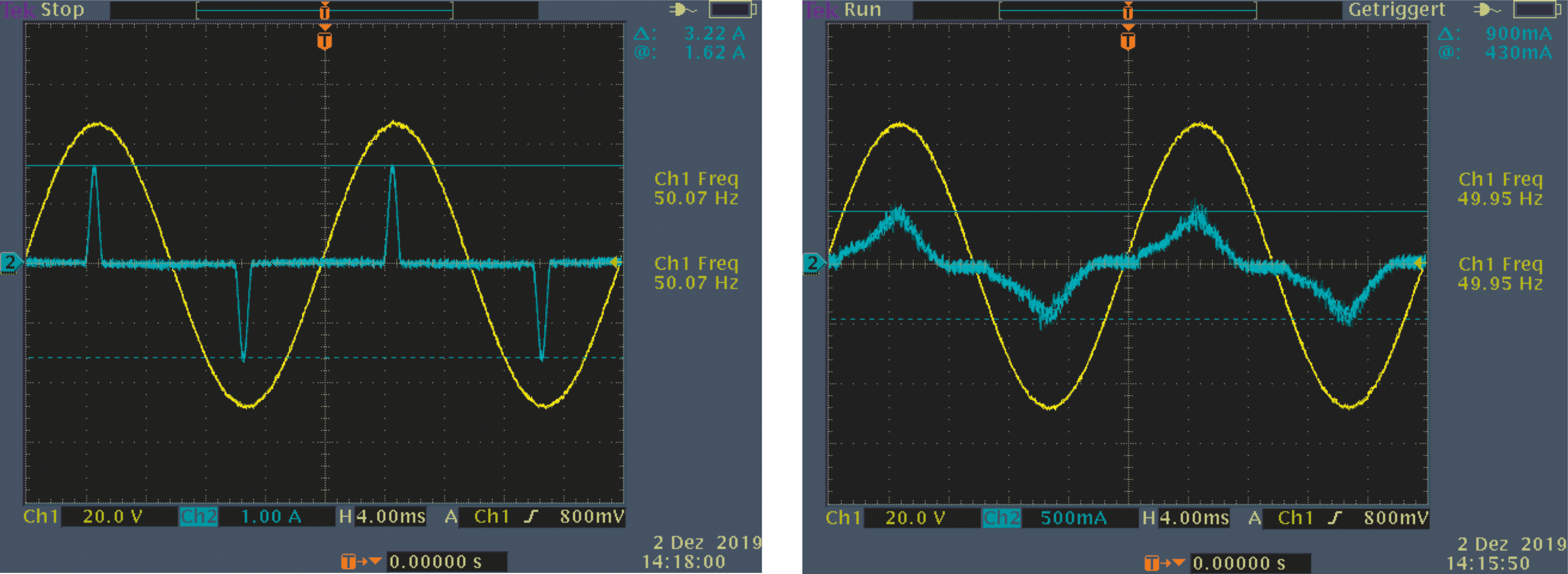Click the 1.00 A vertical scale readout
Image resolution: width=1568 pixels, height=574 pixels.
pyautogui.click(x=271, y=517)
